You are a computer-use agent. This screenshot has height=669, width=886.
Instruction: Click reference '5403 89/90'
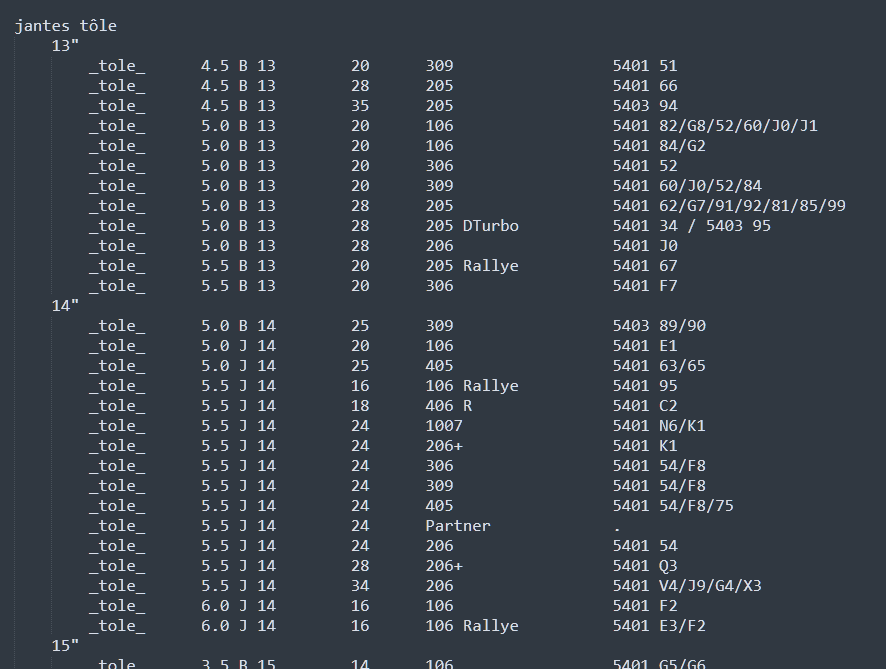pos(659,326)
